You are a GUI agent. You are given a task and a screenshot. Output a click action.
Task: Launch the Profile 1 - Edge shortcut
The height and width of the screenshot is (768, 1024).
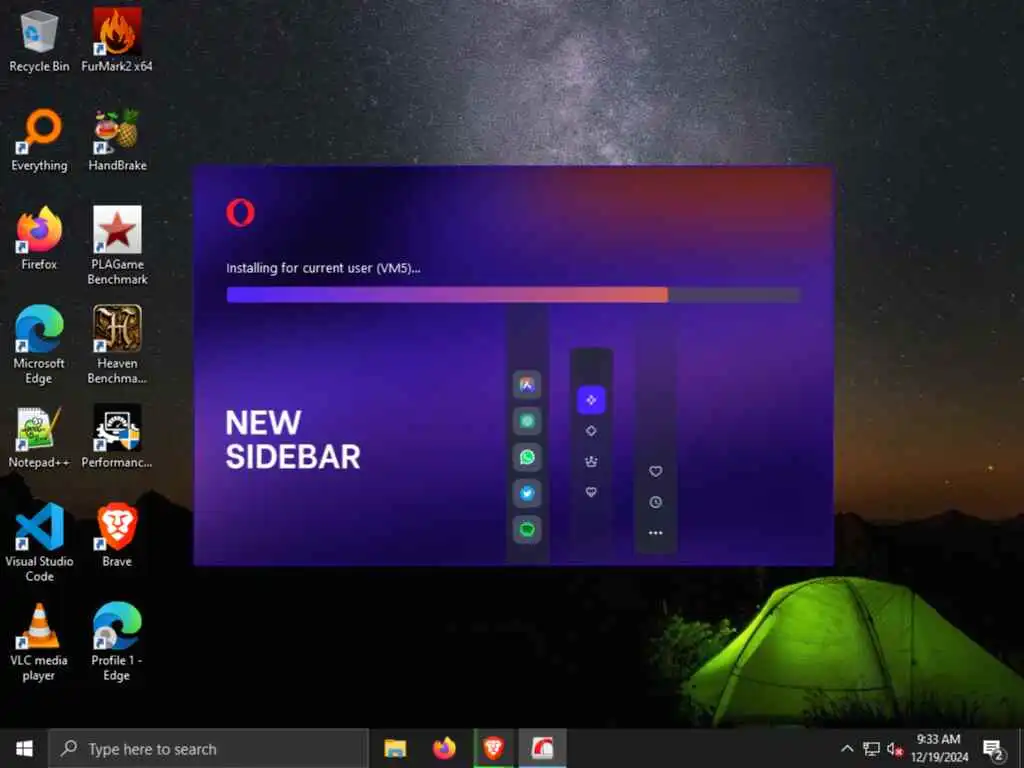pos(117,642)
